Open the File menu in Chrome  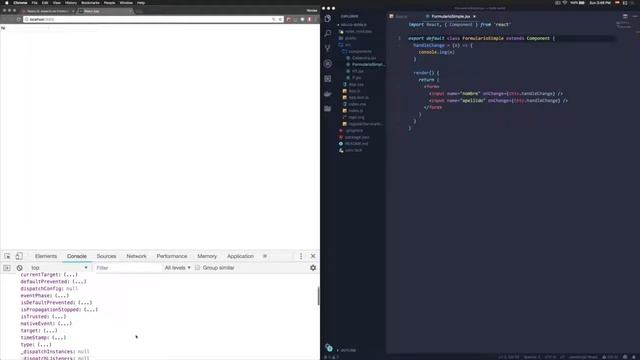(34, 2)
